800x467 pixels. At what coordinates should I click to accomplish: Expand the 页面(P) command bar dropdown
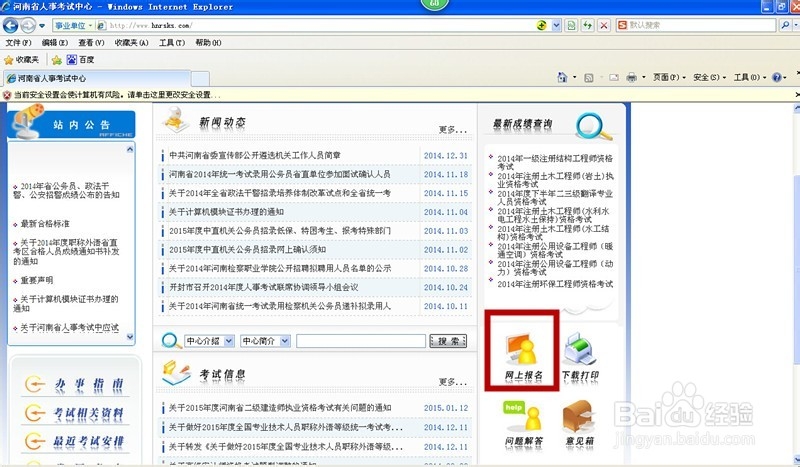(x=669, y=78)
